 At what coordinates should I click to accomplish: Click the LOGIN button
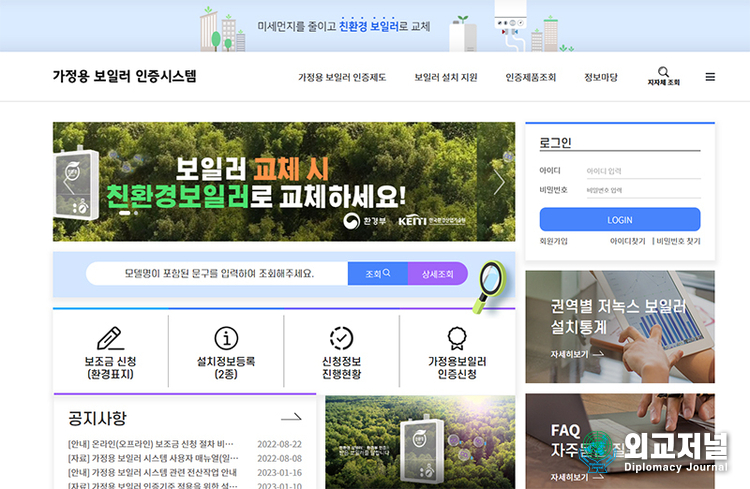click(620, 220)
